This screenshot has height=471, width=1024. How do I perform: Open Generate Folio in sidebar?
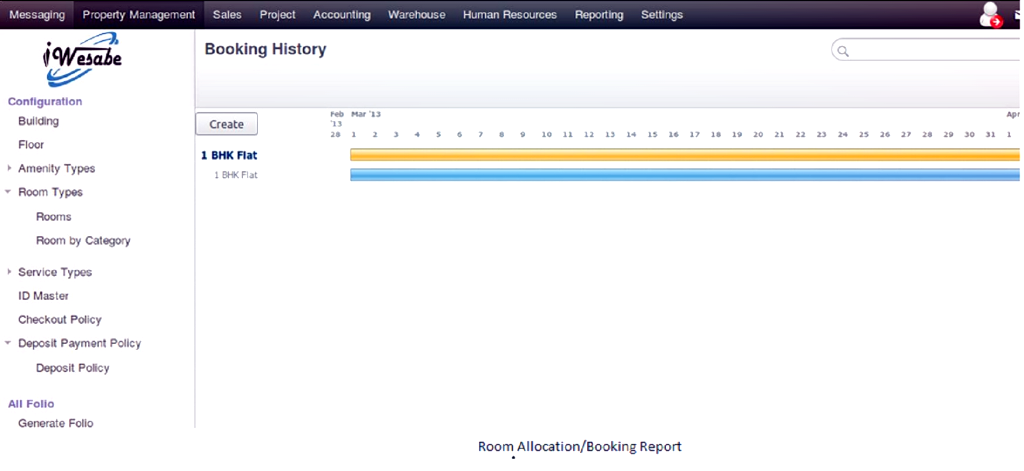[55, 423]
